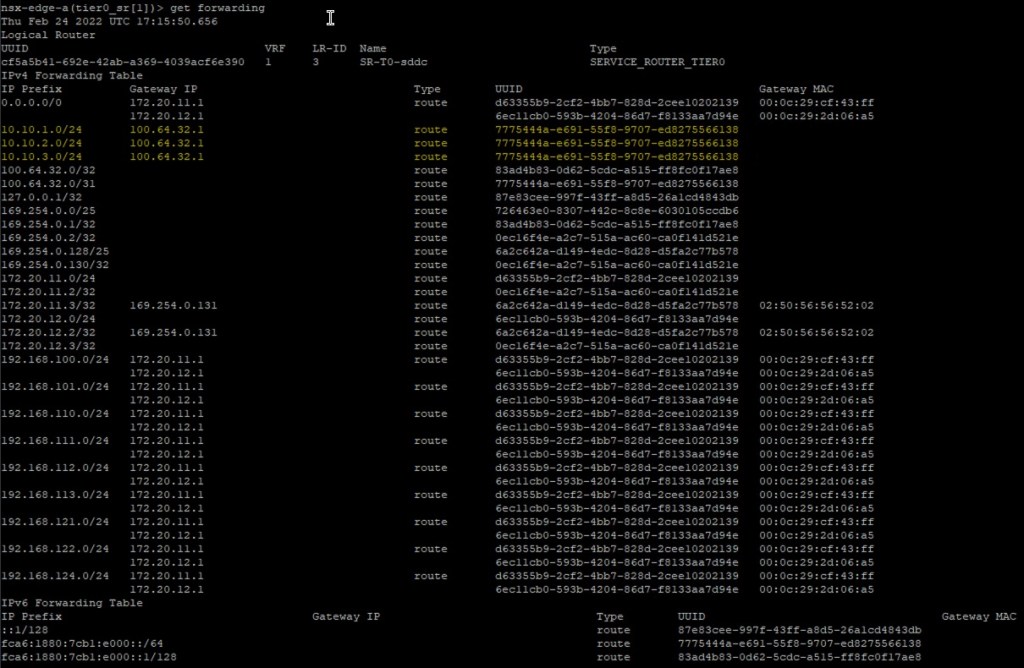Image resolution: width=1024 pixels, height=668 pixels.
Task: Click the timestamp line showing Feb 24 2022
Action: coord(109,21)
